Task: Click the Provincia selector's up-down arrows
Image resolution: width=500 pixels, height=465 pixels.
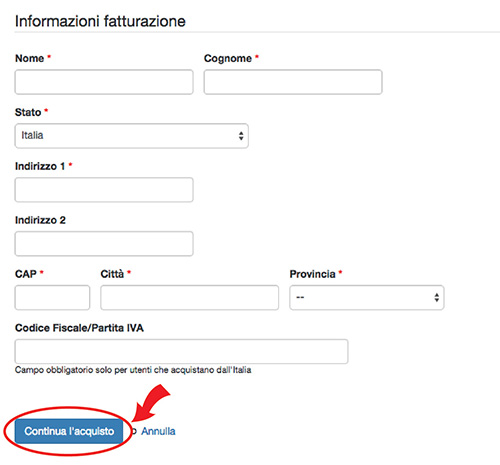Action: [437, 297]
